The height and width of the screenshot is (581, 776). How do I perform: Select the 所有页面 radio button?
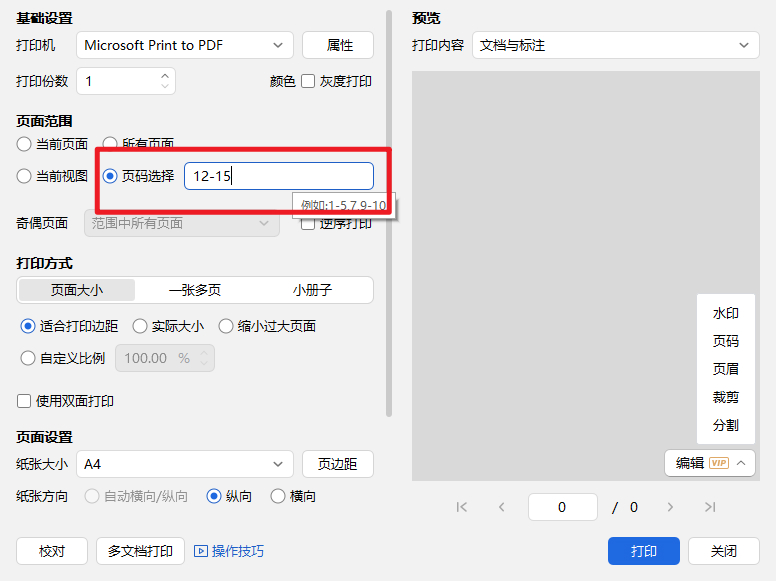point(110,144)
